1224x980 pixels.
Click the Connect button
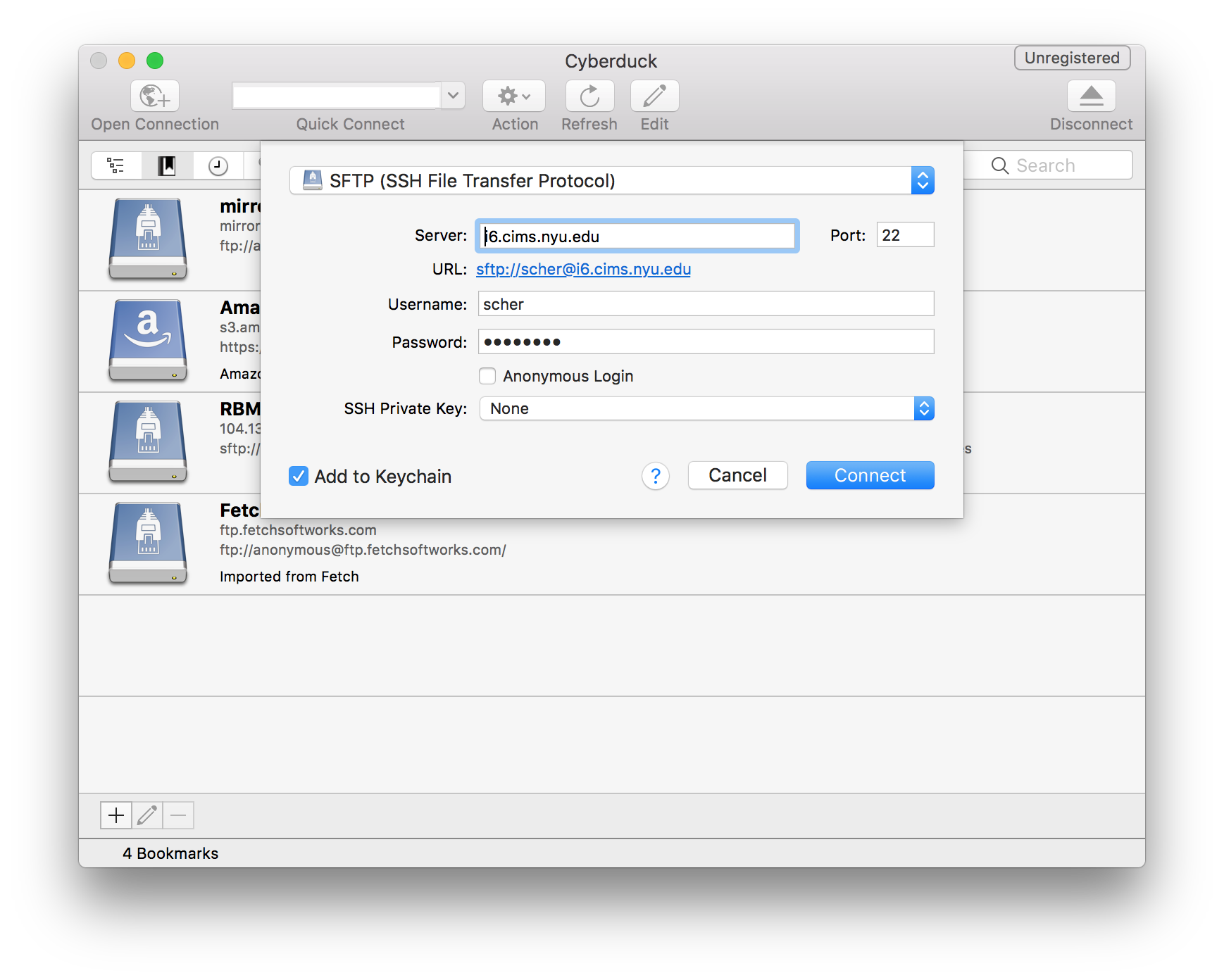870,475
